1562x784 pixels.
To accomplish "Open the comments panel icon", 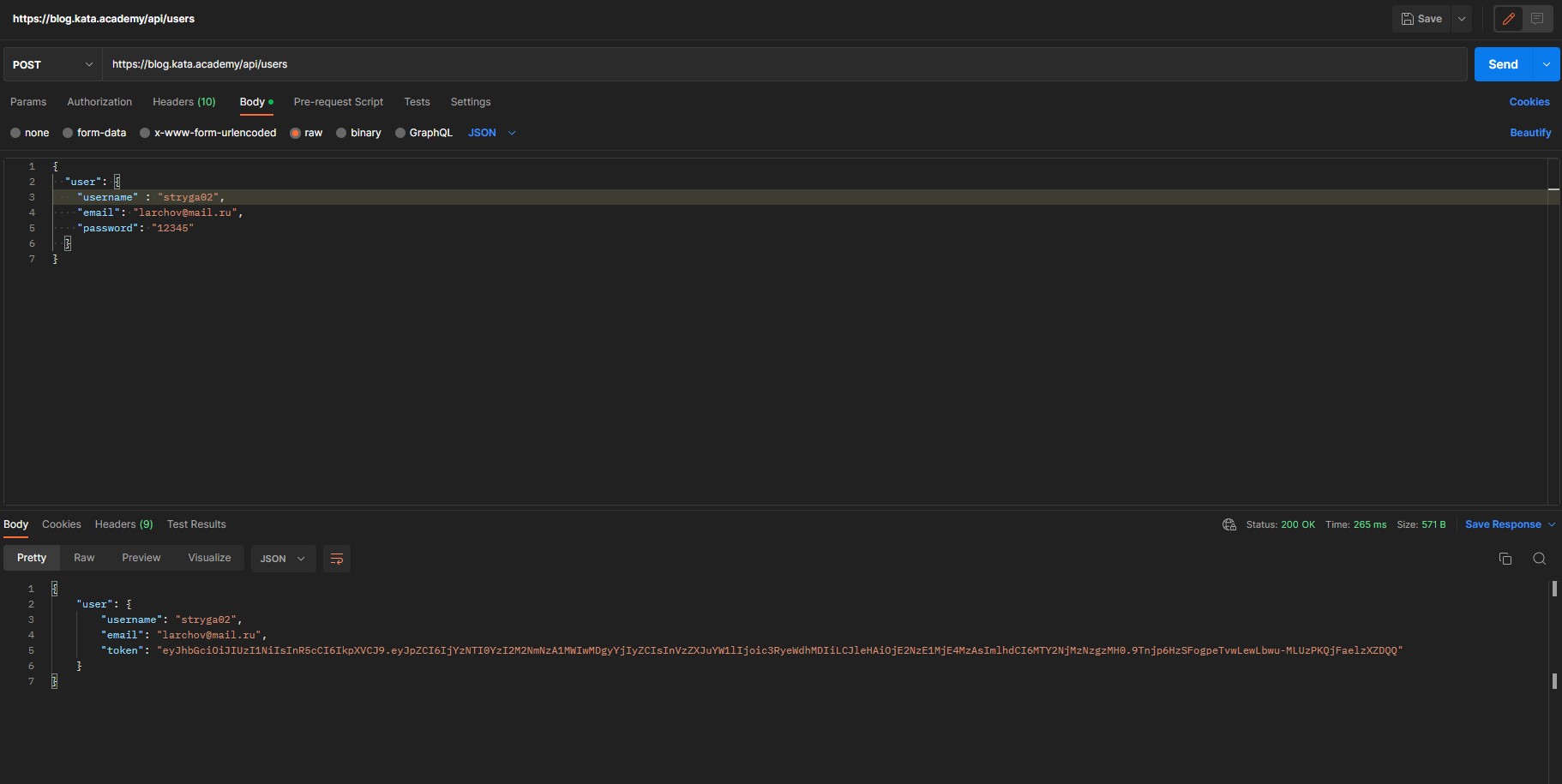I will [1539, 18].
